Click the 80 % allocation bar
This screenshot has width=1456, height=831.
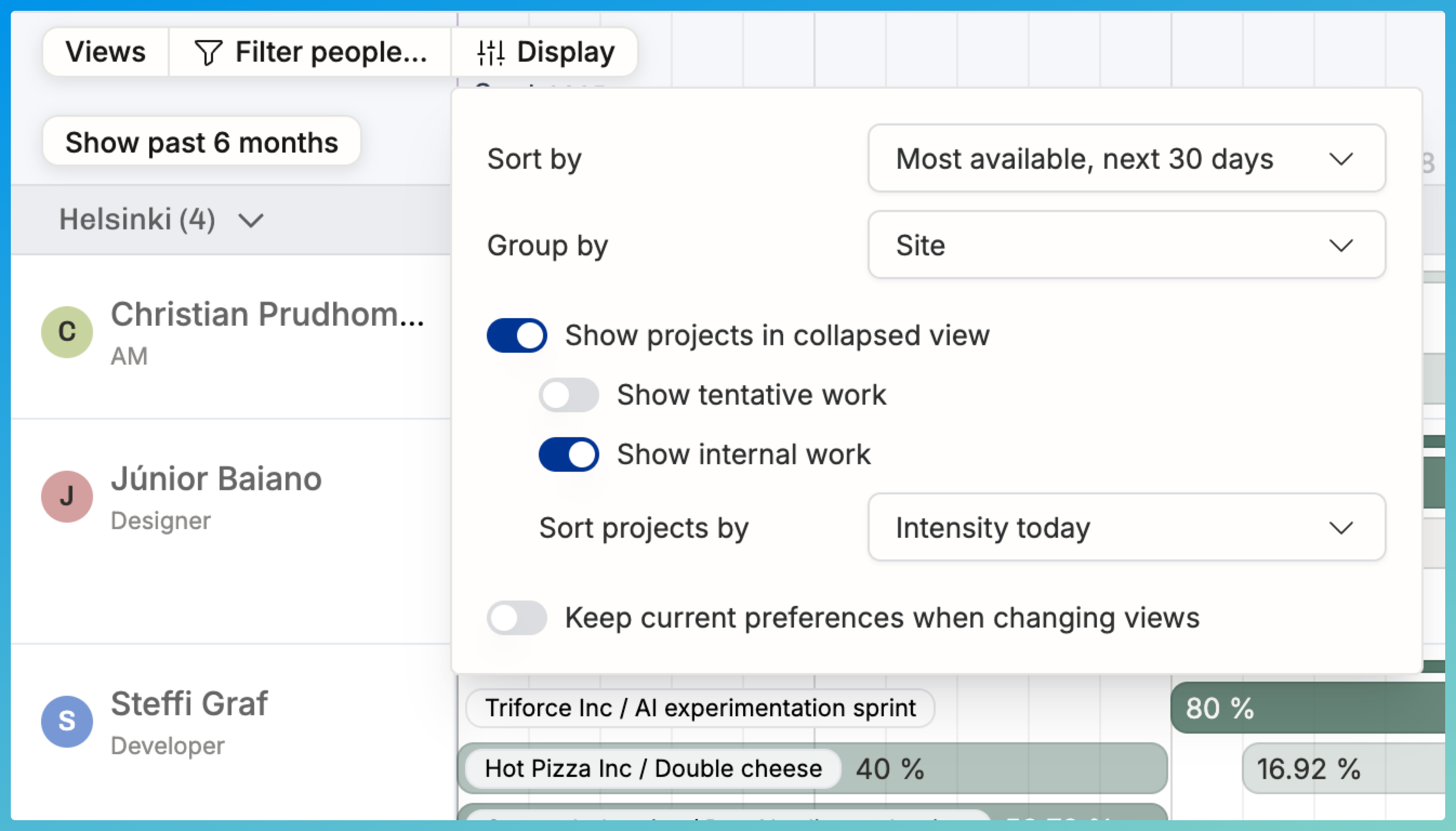point(1307,708)
